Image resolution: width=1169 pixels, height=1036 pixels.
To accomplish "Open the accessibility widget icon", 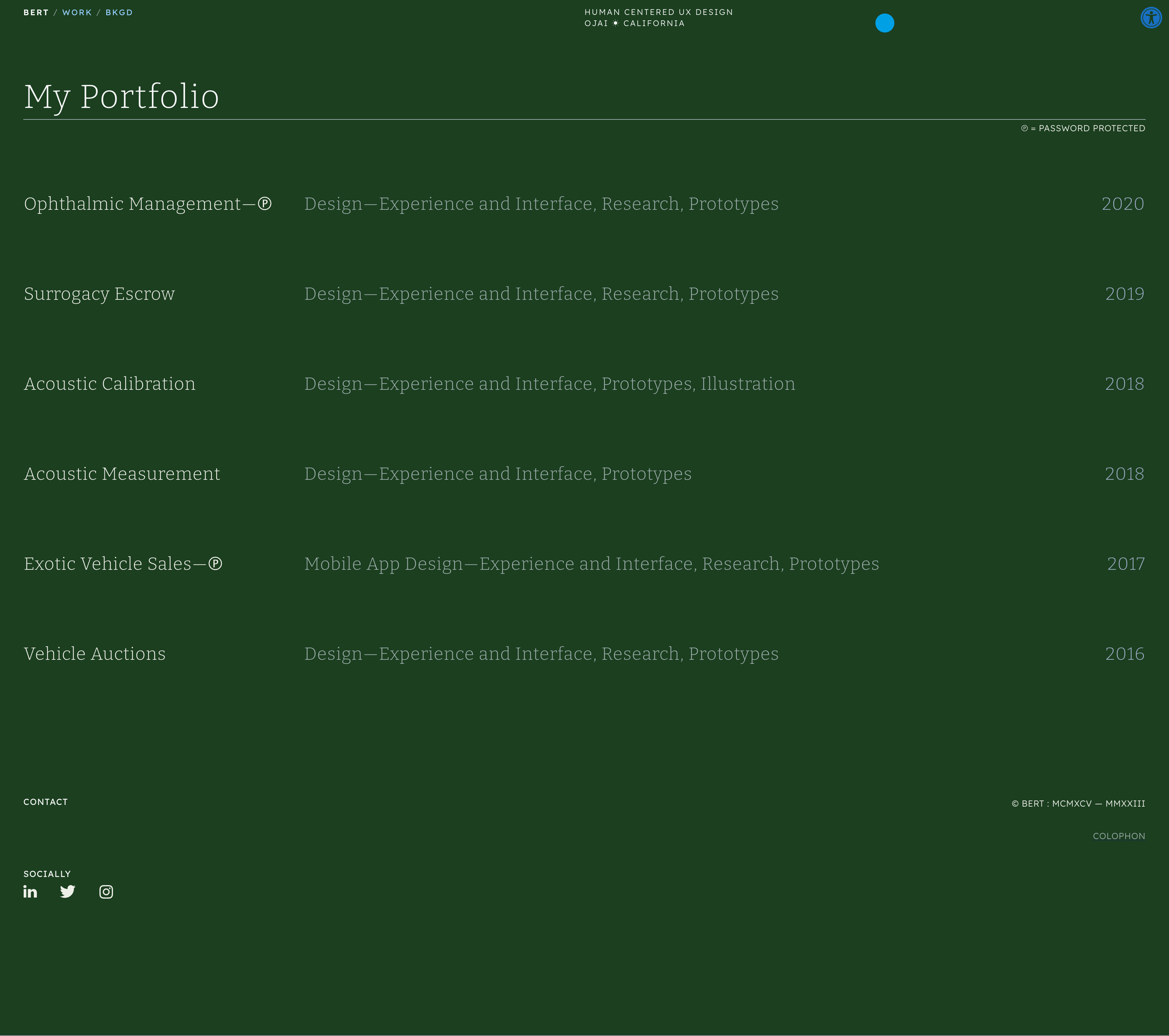I will 1151,17.
